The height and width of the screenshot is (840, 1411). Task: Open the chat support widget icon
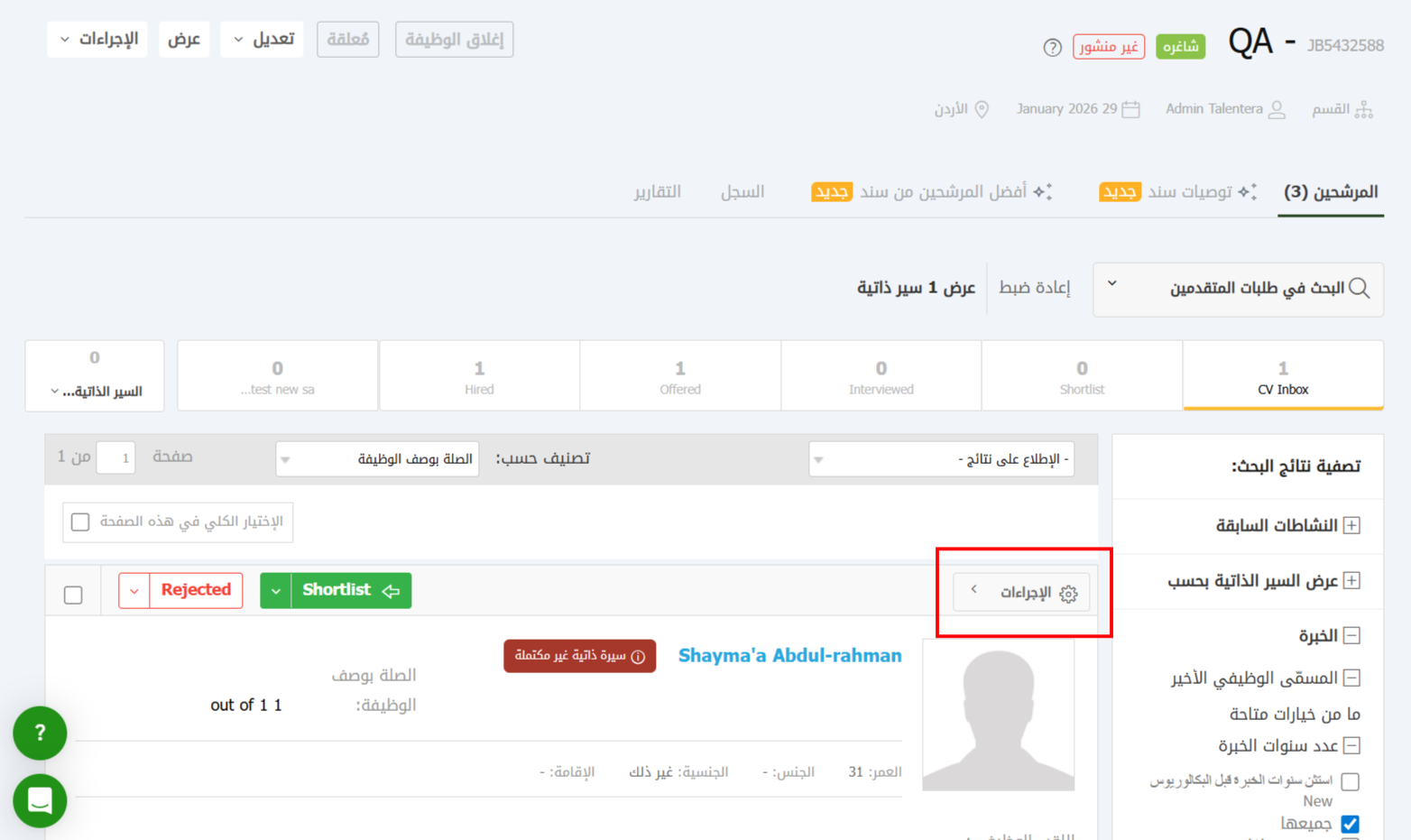pos(40,800)
